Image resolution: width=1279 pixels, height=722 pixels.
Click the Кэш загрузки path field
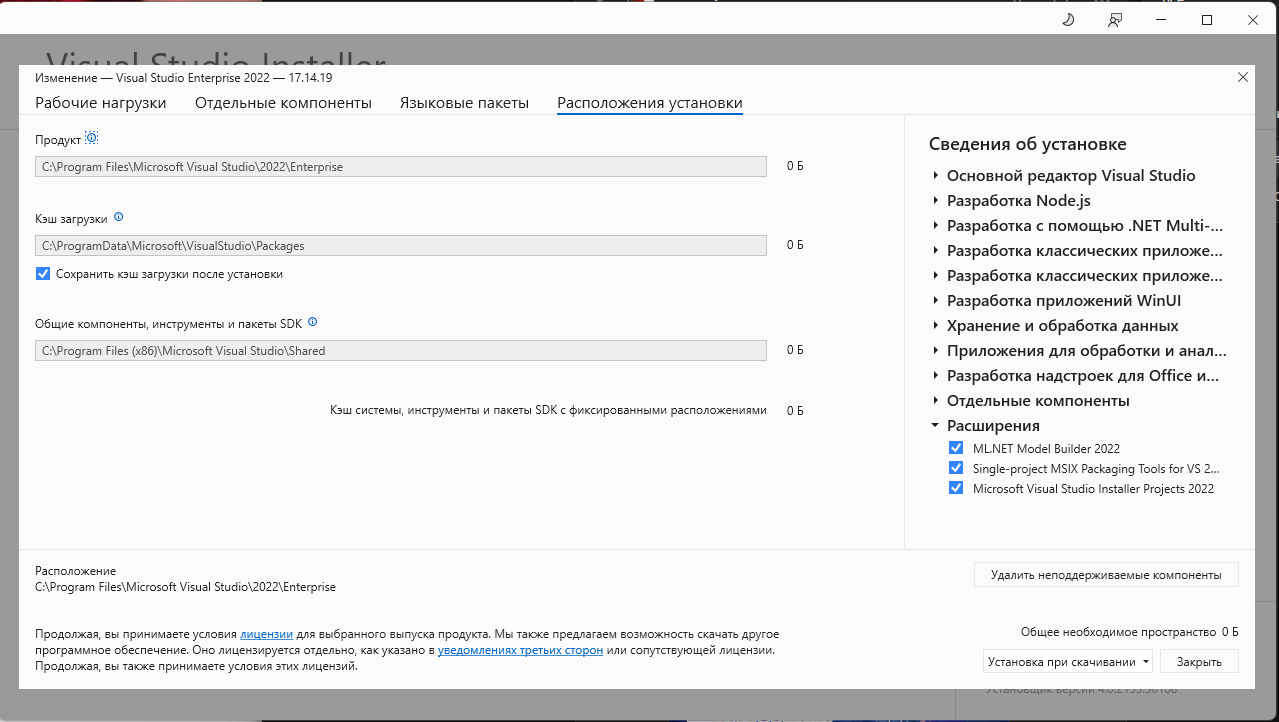pyautogui.click(x=400, y=245)
